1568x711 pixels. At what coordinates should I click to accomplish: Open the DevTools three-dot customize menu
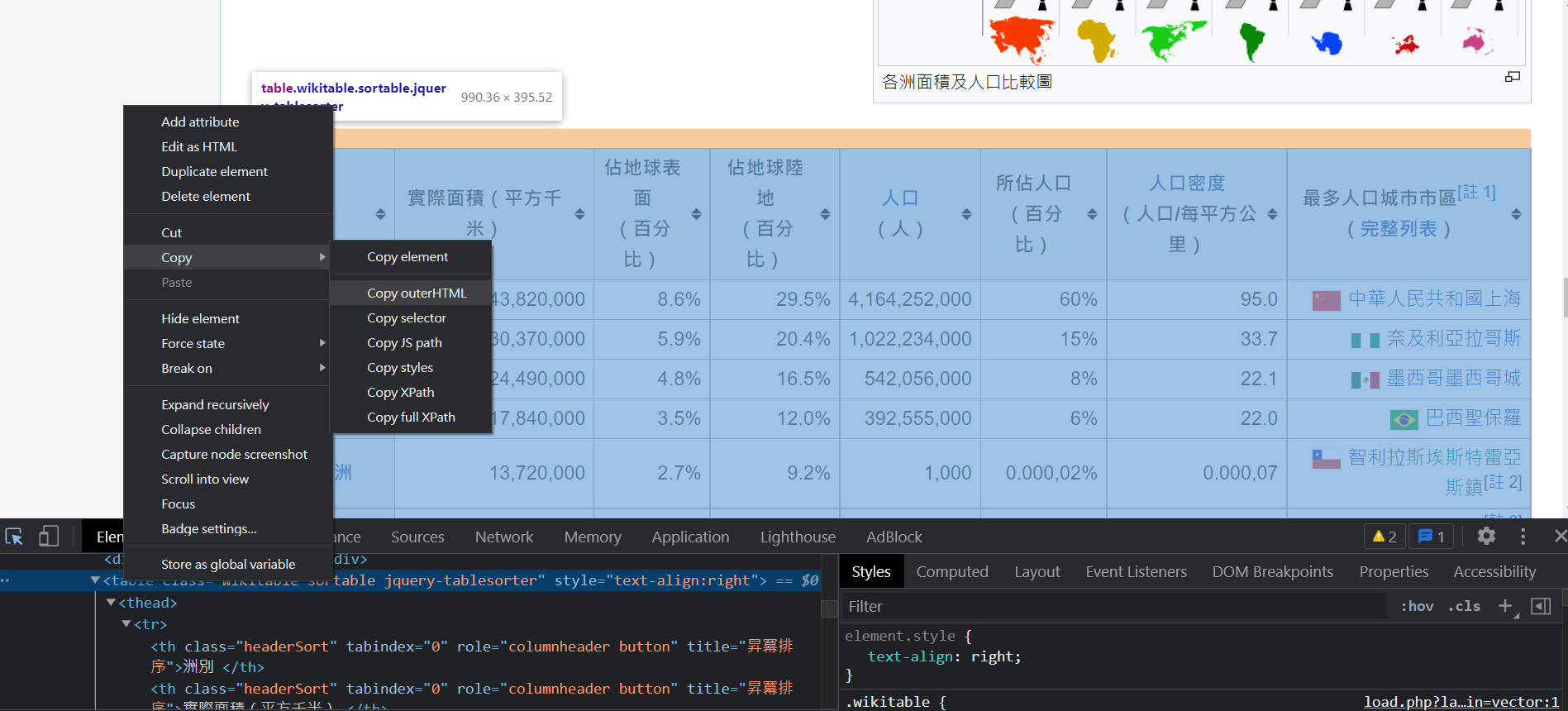tap(1523, 537)
